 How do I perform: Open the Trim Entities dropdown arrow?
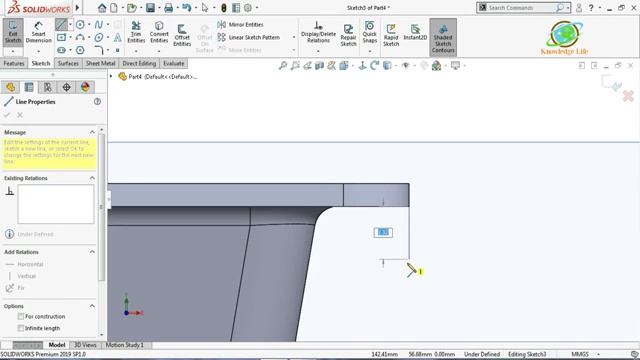(x=136, y=51)
